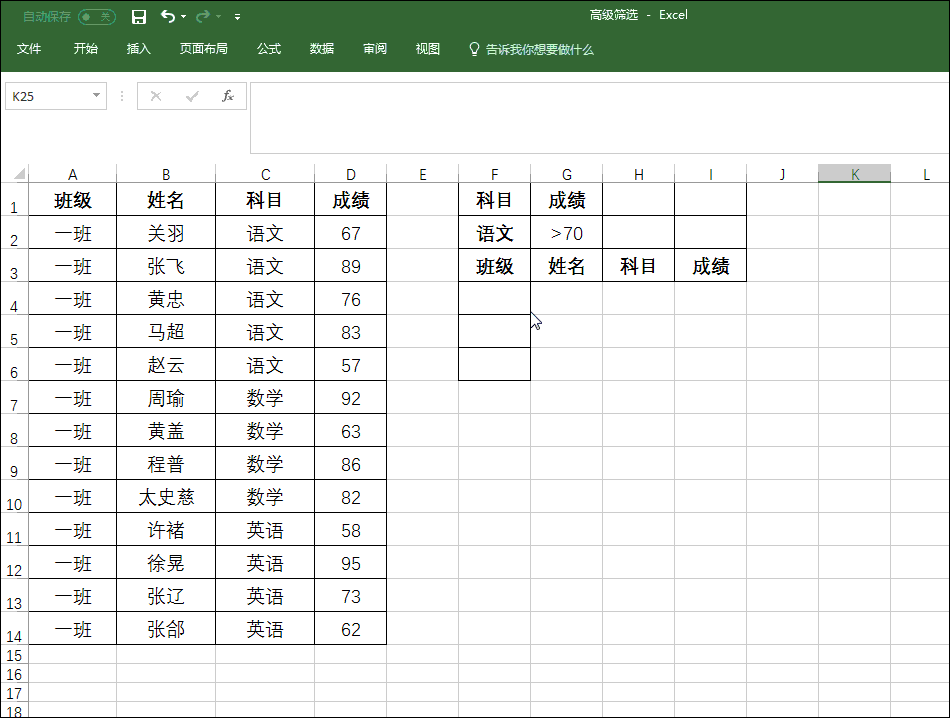Click cell with name 张辽
The image size is (950, 718).
166,596
